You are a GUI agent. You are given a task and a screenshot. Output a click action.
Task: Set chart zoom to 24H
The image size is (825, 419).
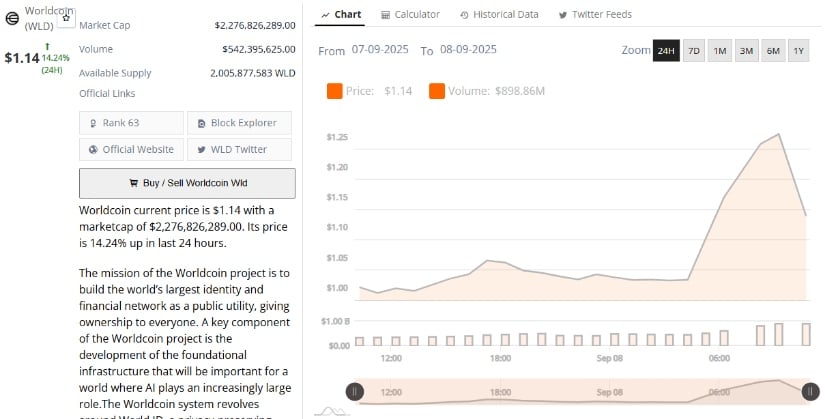[x=666, y=51]
